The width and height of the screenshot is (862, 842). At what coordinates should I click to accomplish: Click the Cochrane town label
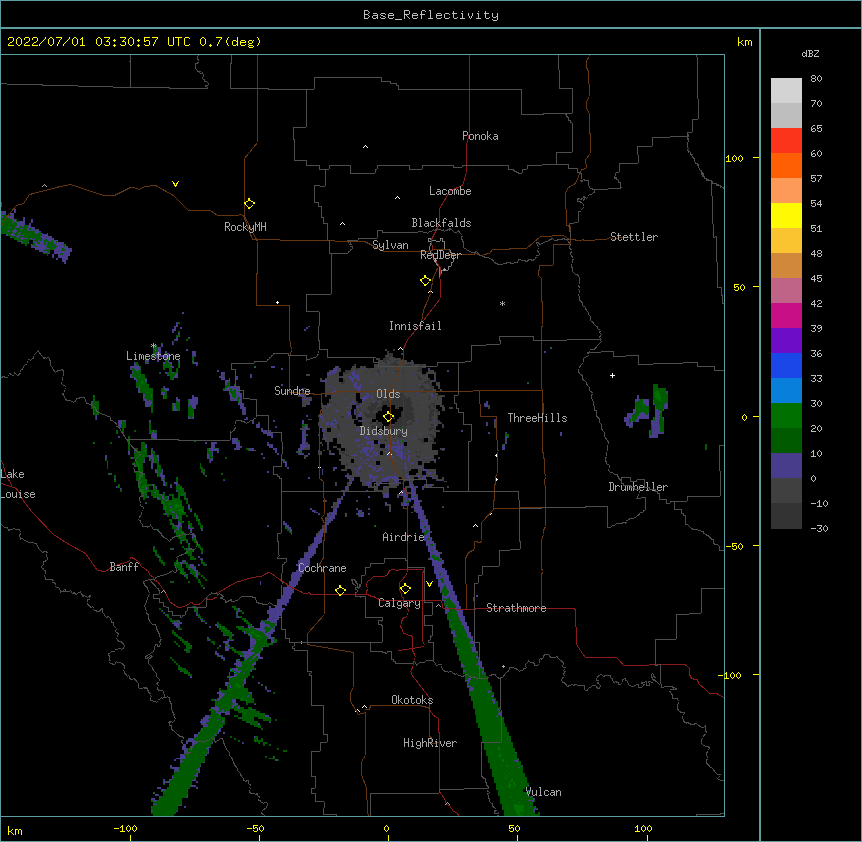pyautogui.click(x=322, y=568)
